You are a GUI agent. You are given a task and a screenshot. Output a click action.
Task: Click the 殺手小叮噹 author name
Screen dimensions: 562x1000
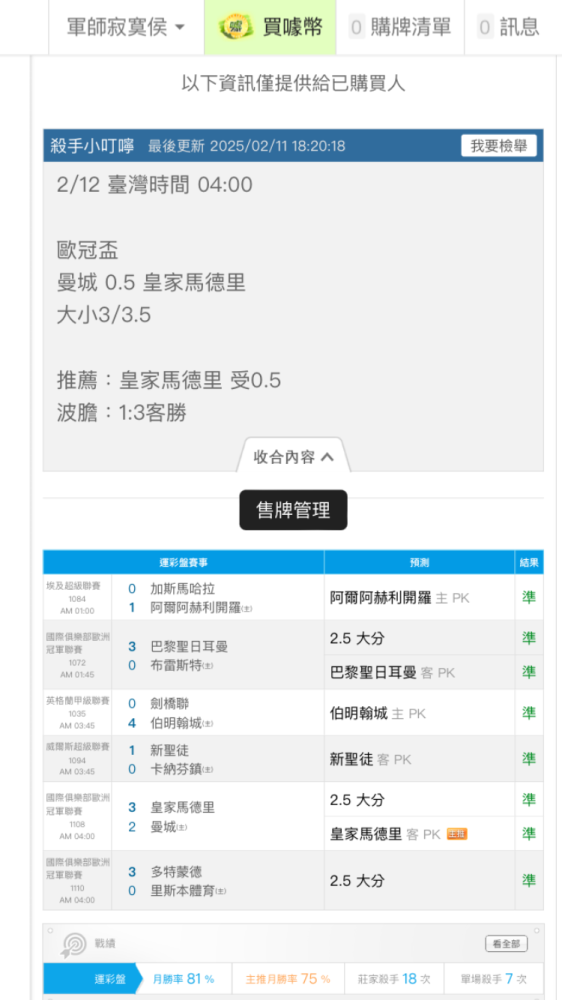(x=92, y=145)
